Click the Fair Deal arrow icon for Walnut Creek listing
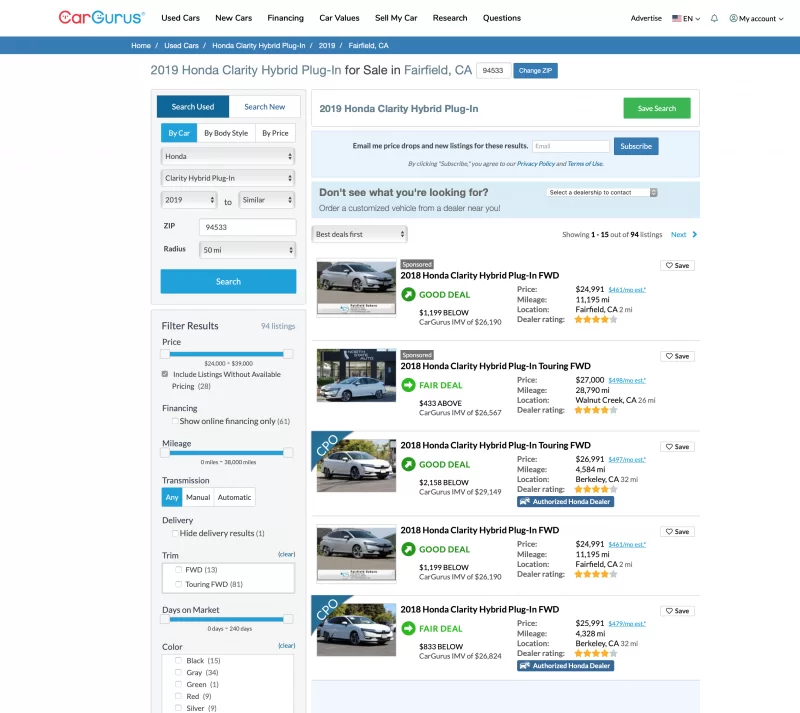The width and height of the screenshot is (800, 713). 409,385
